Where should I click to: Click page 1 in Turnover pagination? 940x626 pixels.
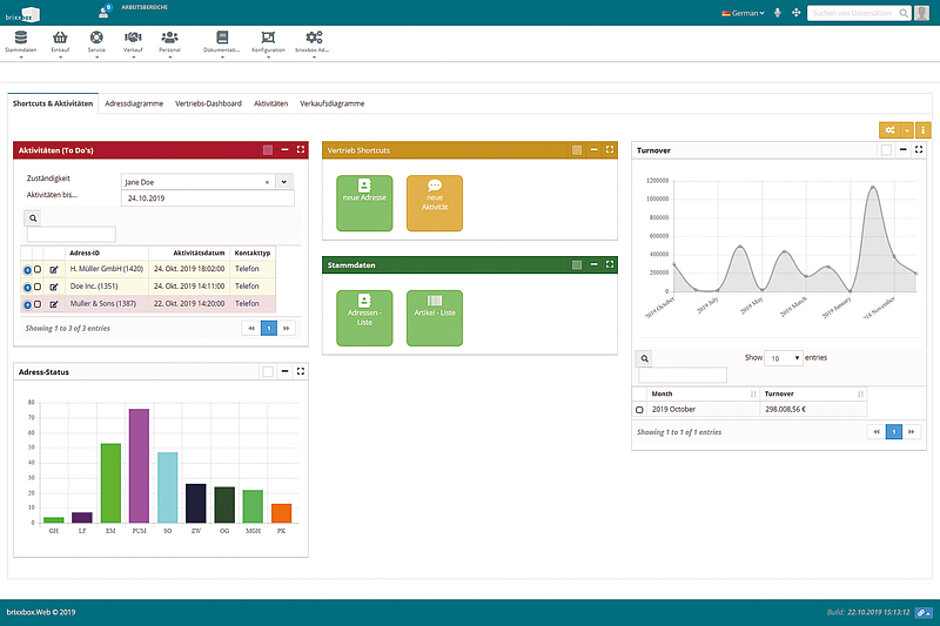click(x=895, y=432)
